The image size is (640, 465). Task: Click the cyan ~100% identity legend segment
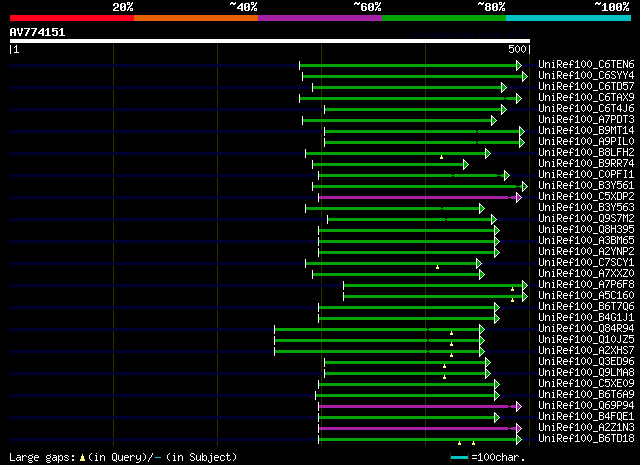[569, 18]
